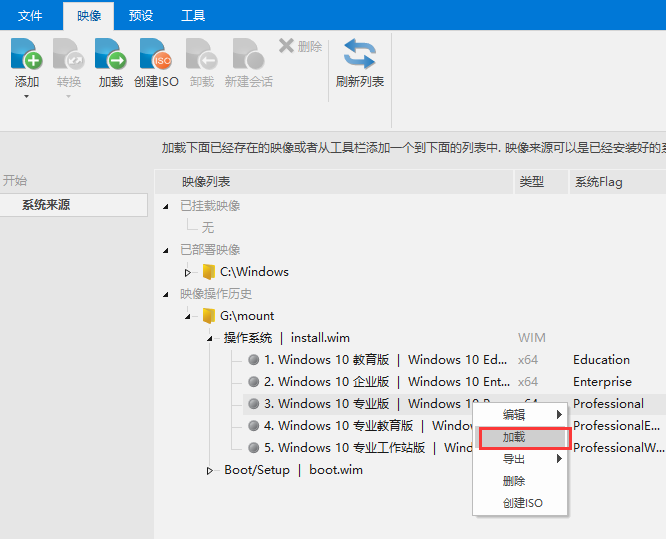Click the 无 entry under 已挂载映像
This screenshot has width=666, height=539.
(208, 227)
